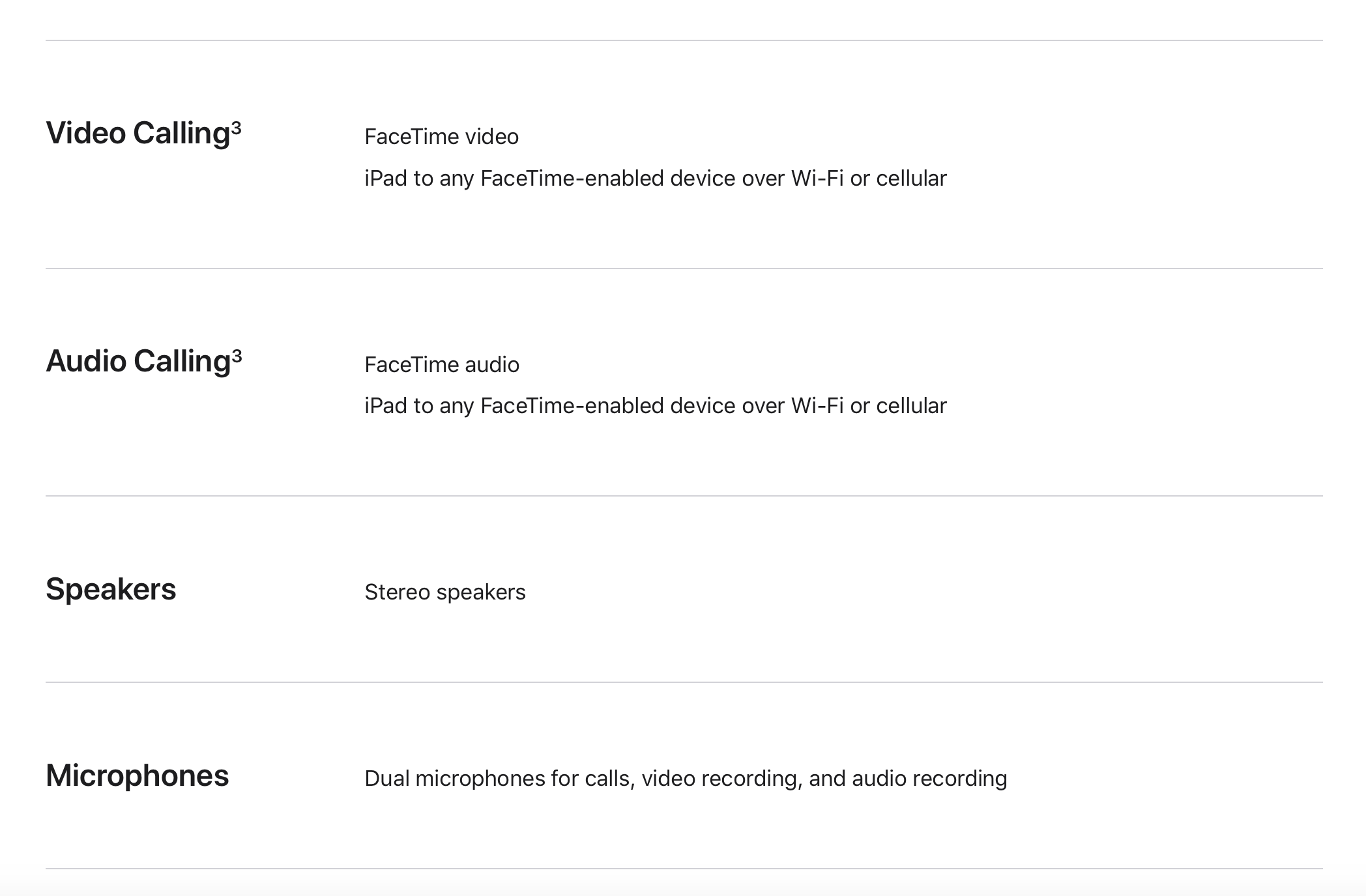Click 'Wi-Fi' in the Video Calling description
This screenshot has height=896, width=1366.
[x=817, y=179]
